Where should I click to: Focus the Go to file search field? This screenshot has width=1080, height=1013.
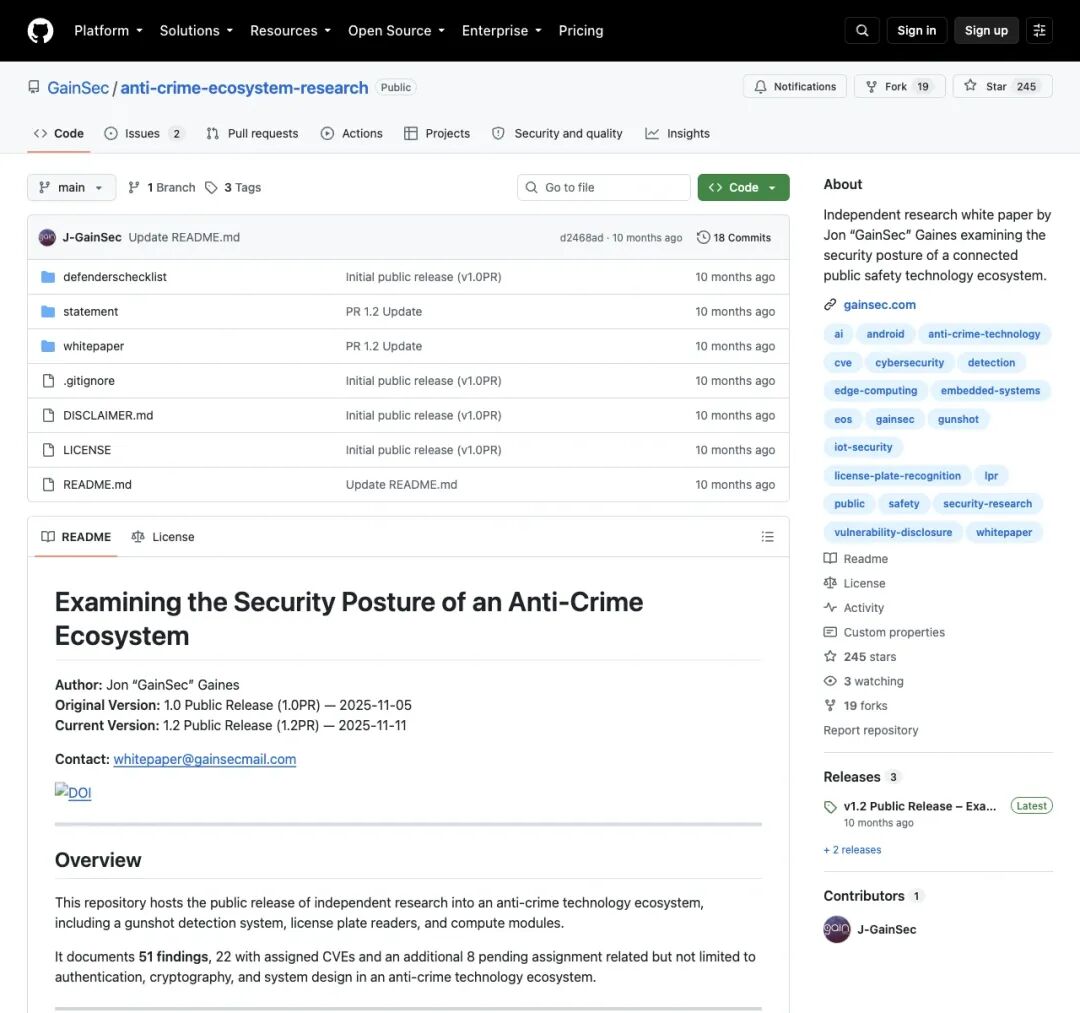pos(603,187)
